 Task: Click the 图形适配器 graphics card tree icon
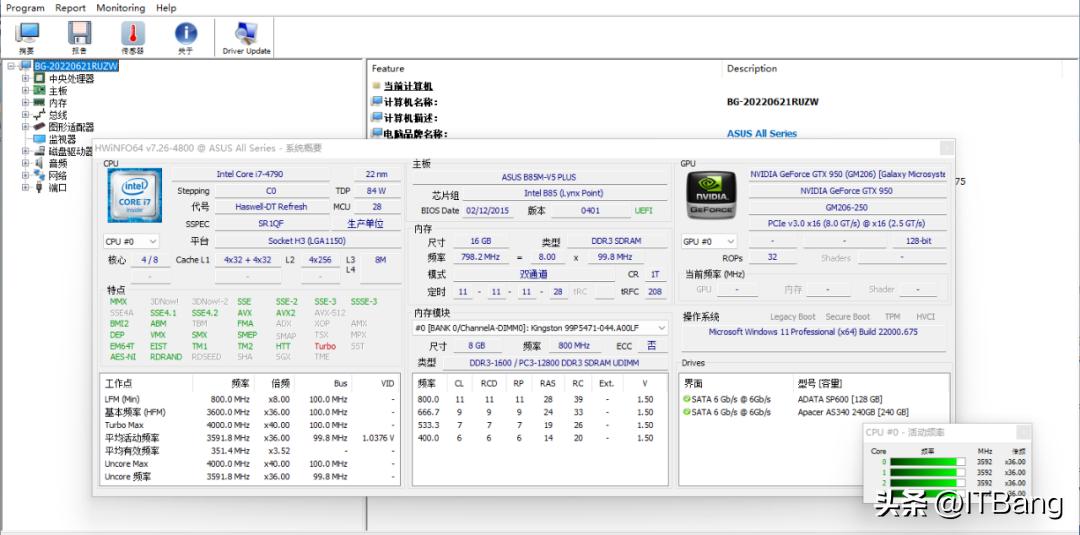point(39,127)
